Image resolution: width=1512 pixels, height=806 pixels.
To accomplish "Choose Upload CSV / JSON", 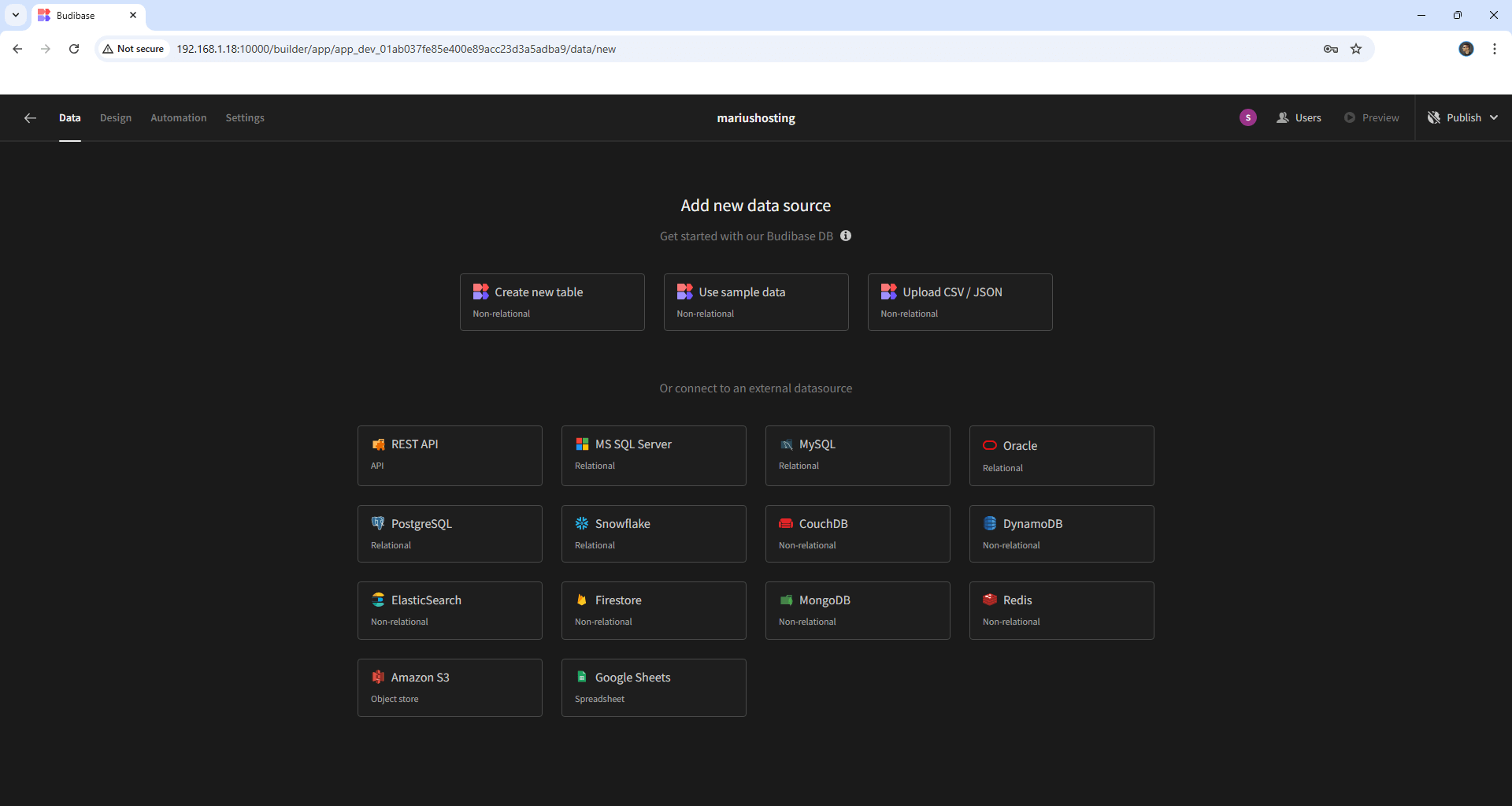I will pos(960,302).
